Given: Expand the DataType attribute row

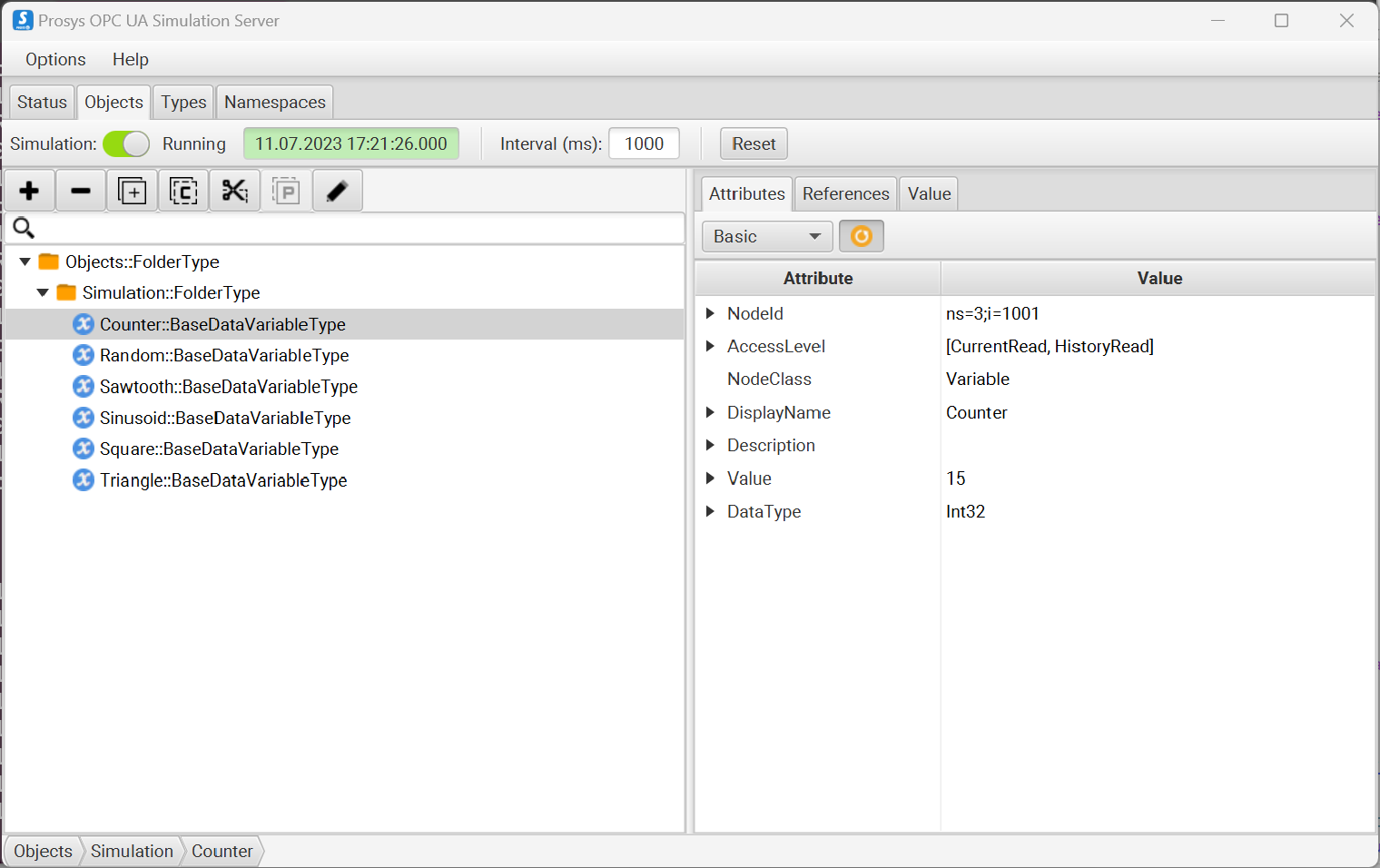Looking at the screenshot, I should click(x=711, y=511).
